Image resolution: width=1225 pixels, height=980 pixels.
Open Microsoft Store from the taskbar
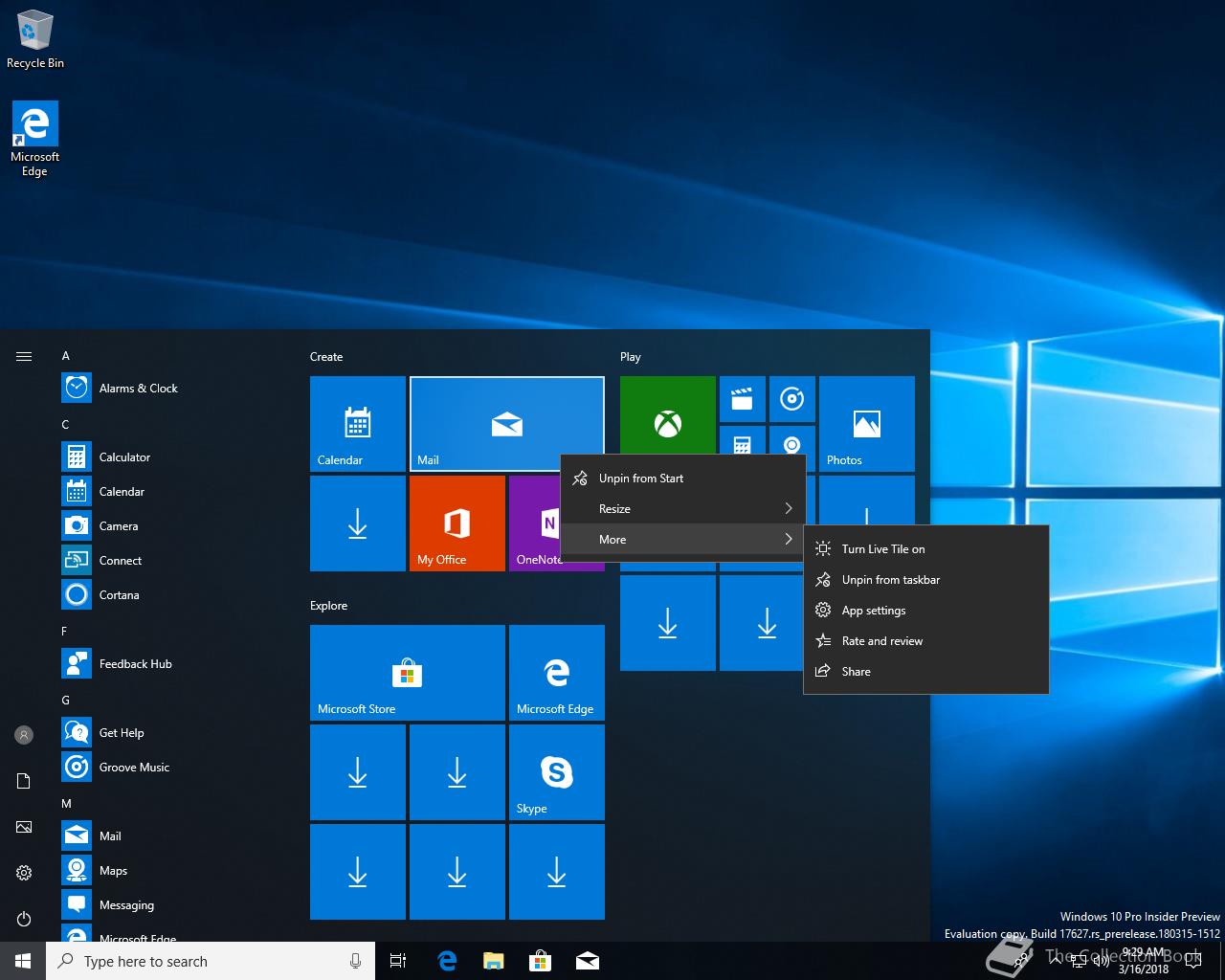(x=541, y=961)
